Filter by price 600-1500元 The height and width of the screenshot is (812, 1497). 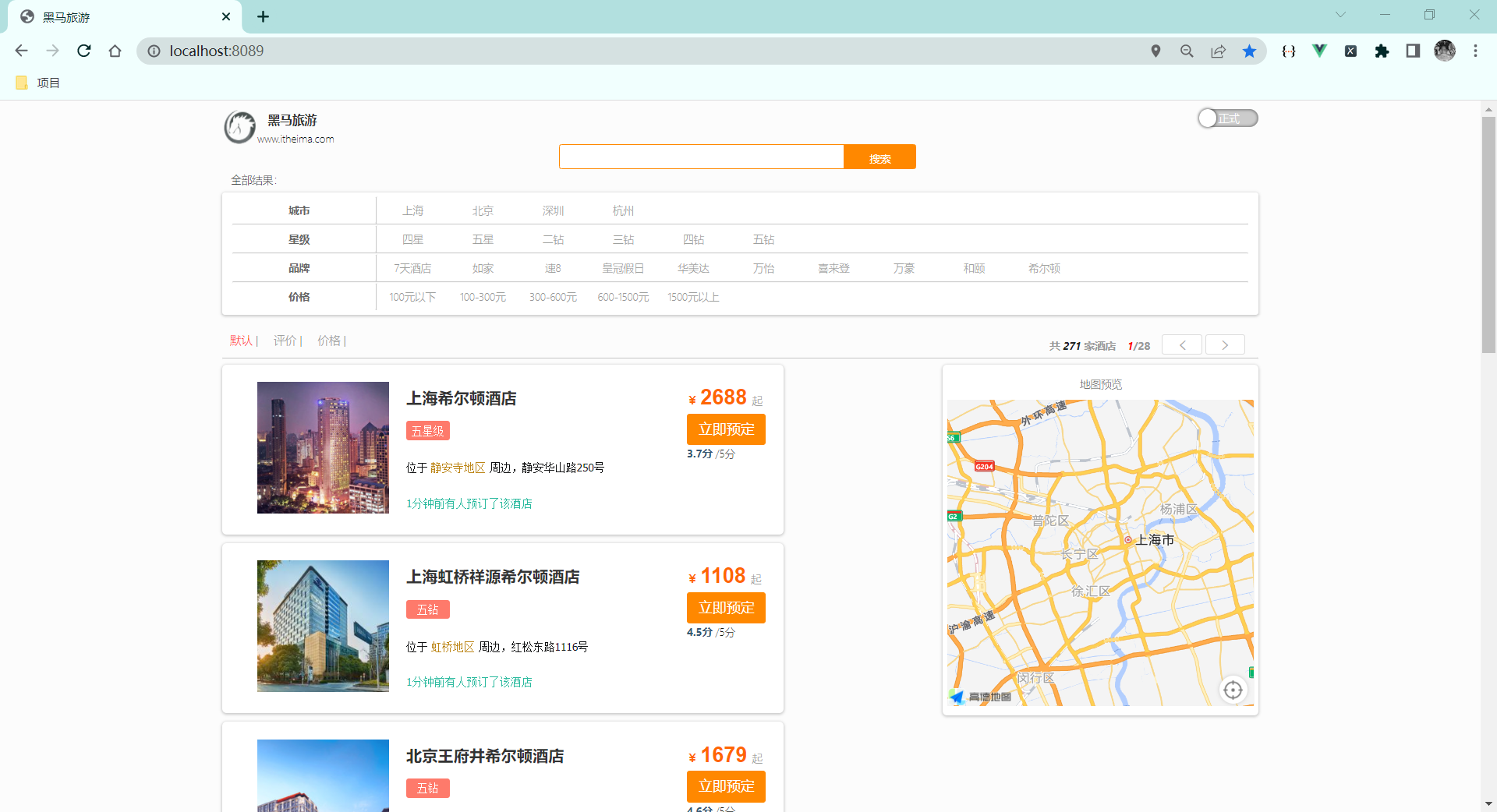[624, 297]
